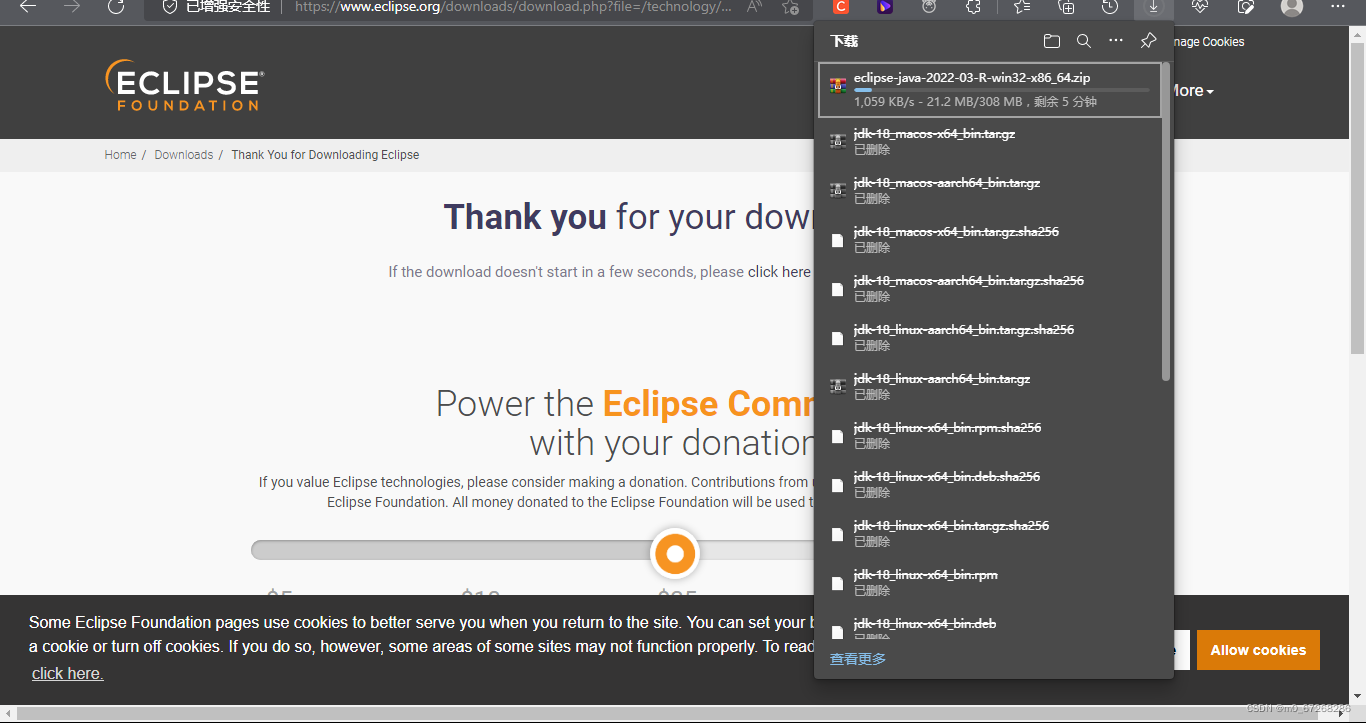1366x723 pixels.
Task: Click 查看更多 to see more downloads
Action: 858,659
